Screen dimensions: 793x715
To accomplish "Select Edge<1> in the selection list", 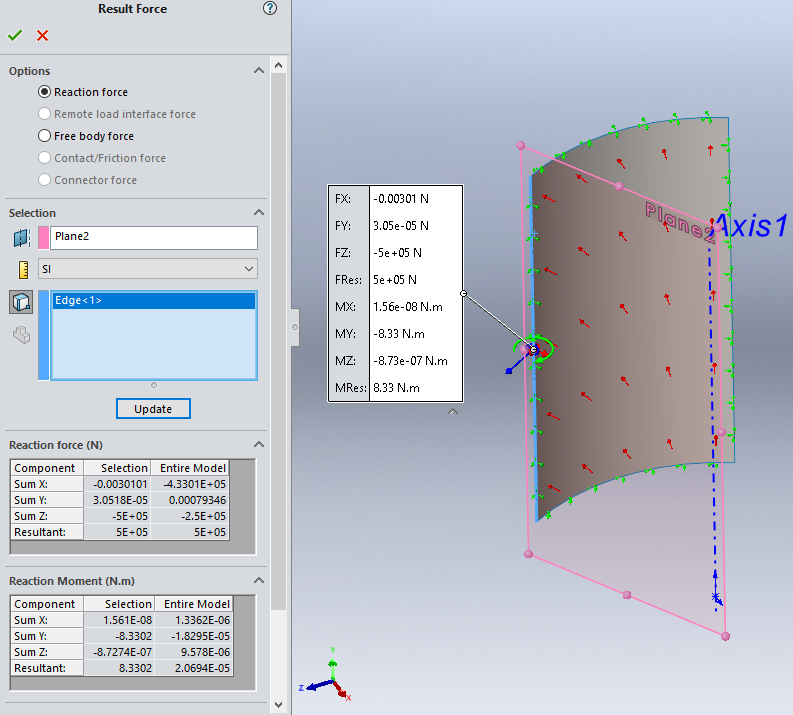I will pyautogui.click(x=153, y=300).
